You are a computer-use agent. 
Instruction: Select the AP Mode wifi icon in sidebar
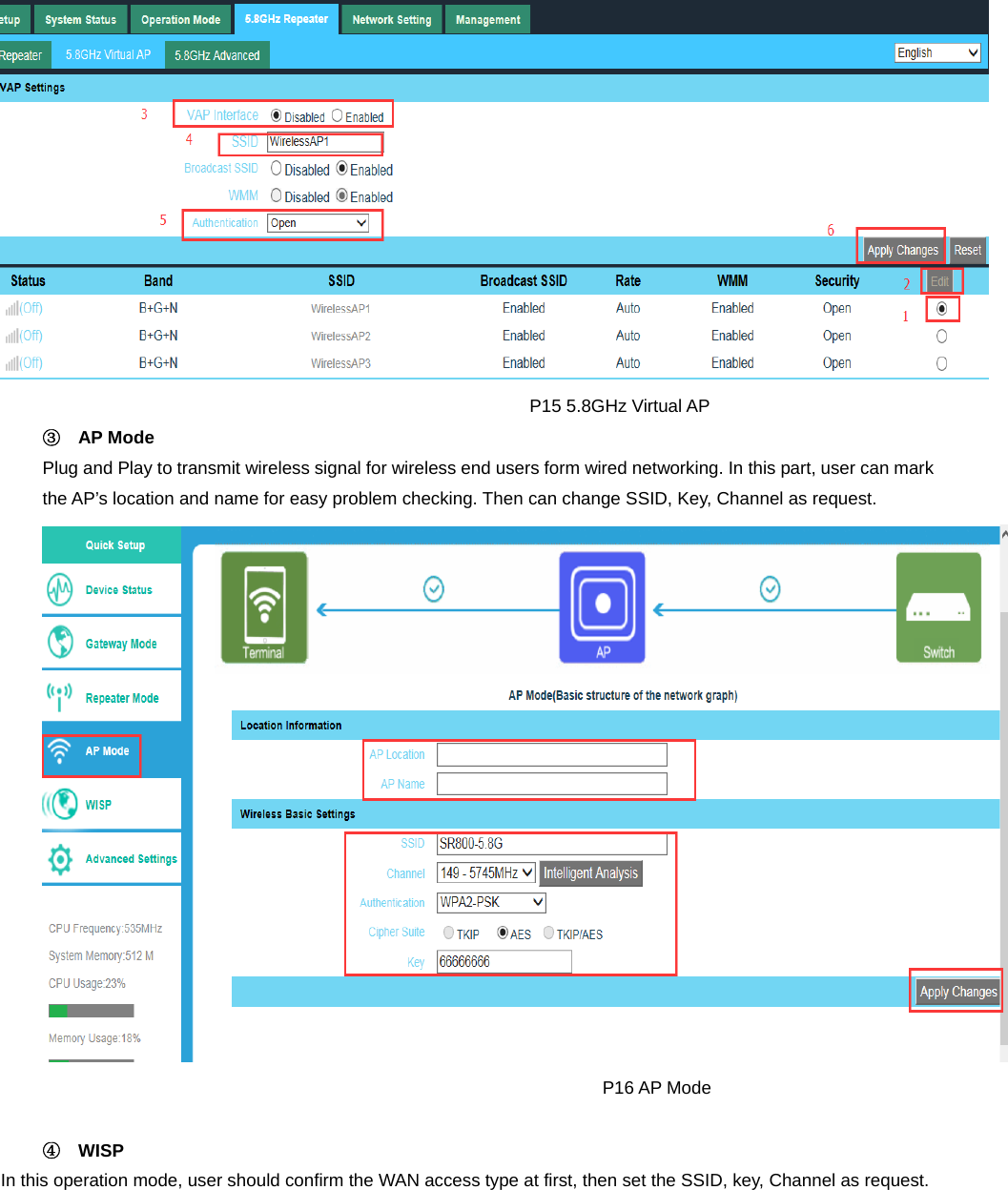click(x=59, y=751)
